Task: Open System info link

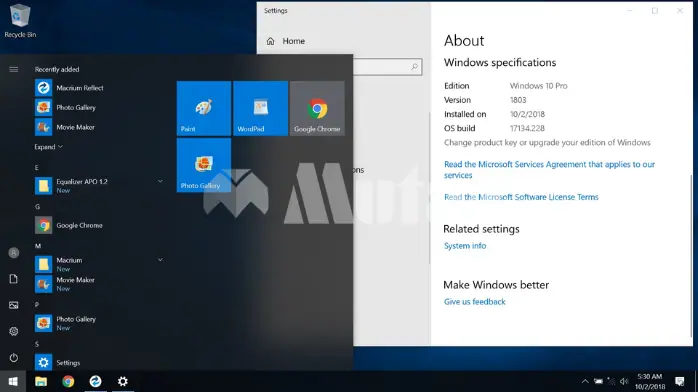Action: pyautogui.click(x=465, y=246)
